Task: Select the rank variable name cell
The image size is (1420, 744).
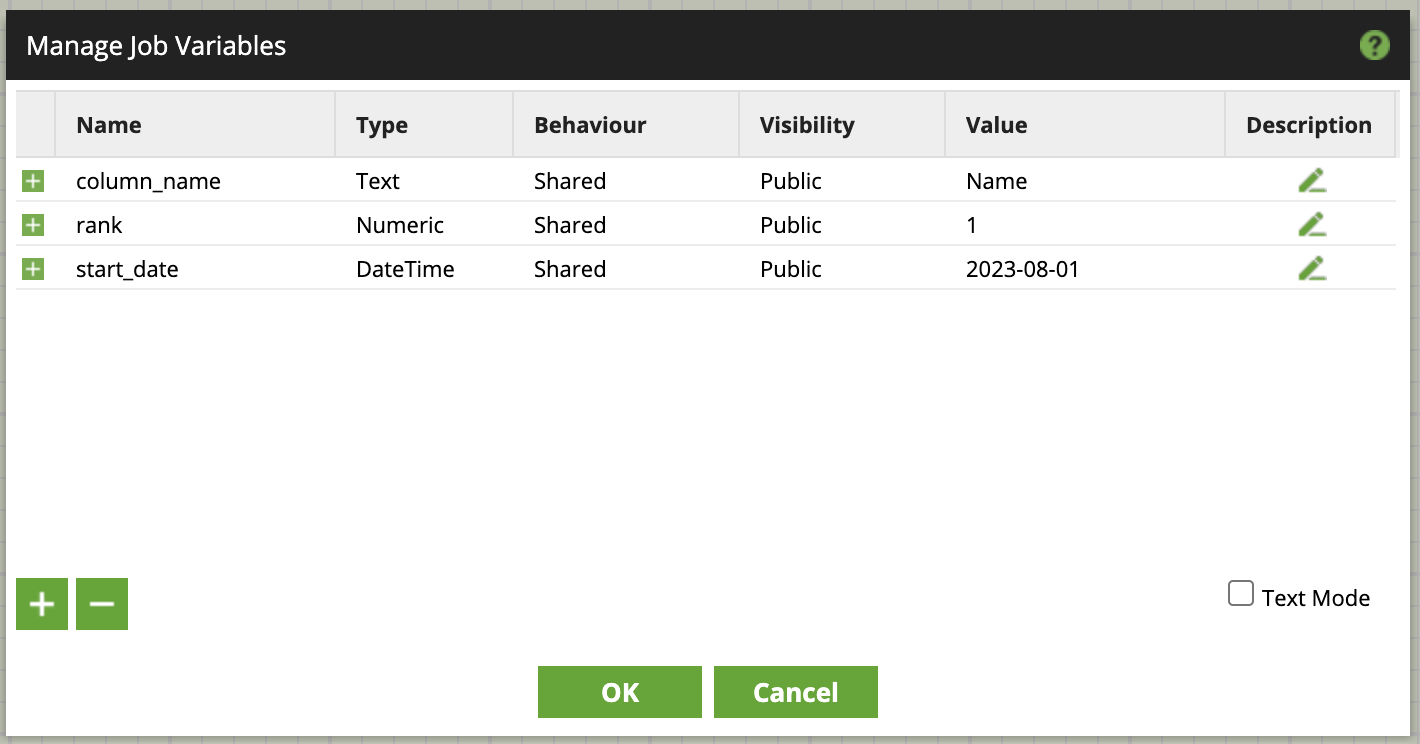Action: click(195, 225)
